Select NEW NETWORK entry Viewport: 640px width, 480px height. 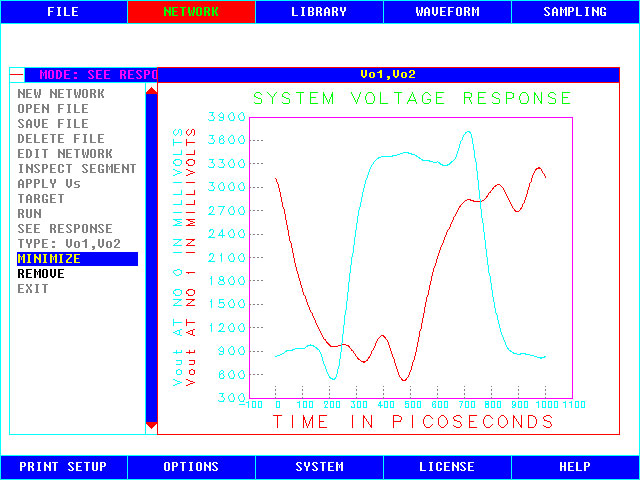click(61, 94)
